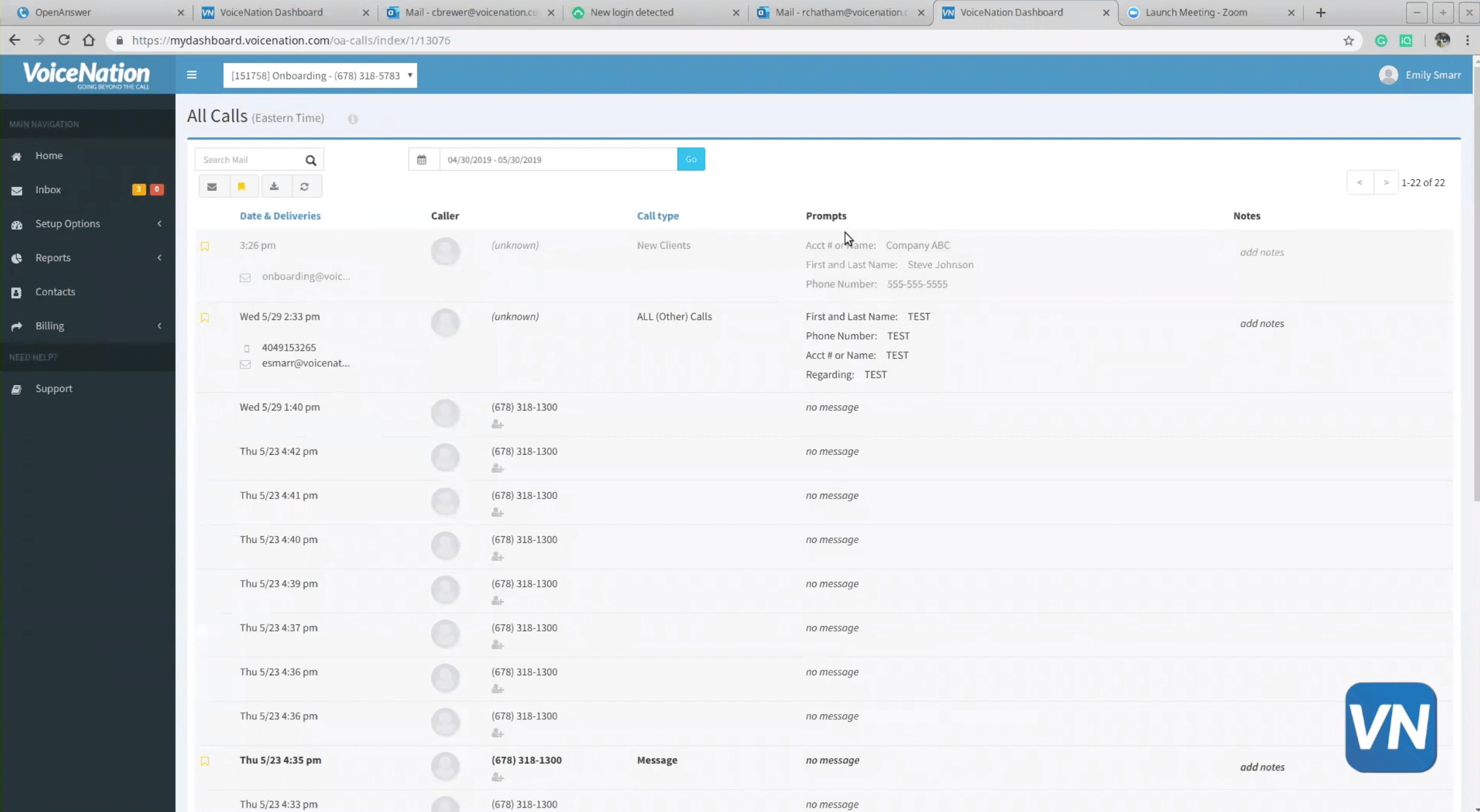Viewport: 1480px width, 812px height.
Task: Click the refresh calls toolbar icon
Action: point(305,186)
